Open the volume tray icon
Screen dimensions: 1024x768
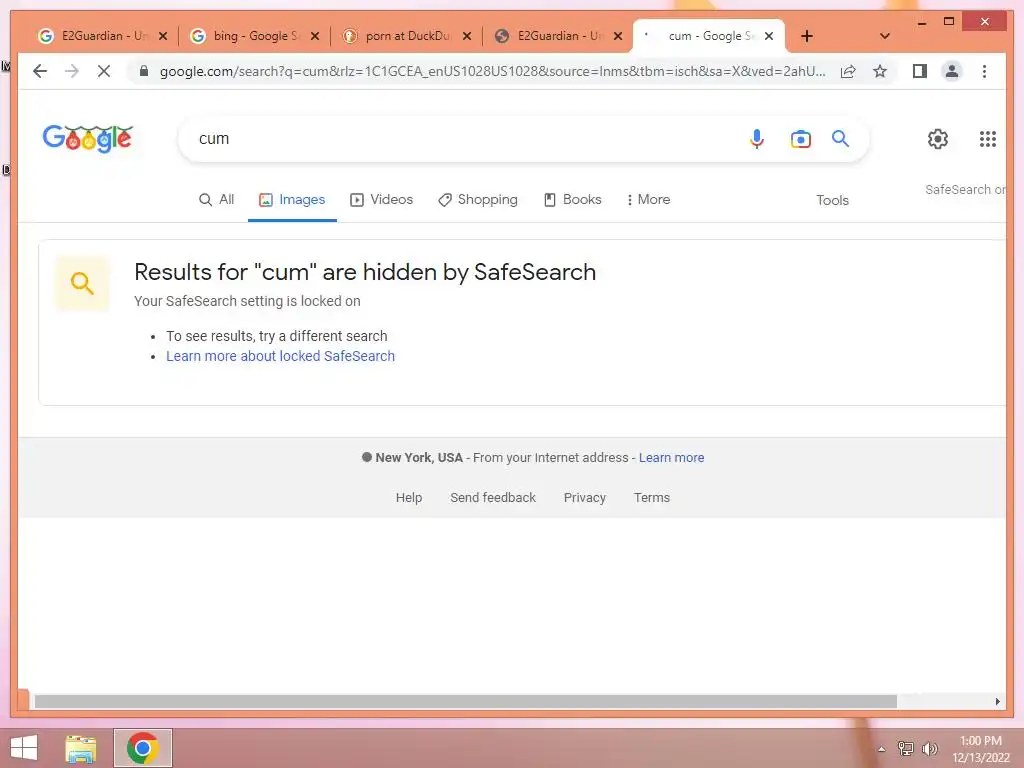tap(929, 748)
